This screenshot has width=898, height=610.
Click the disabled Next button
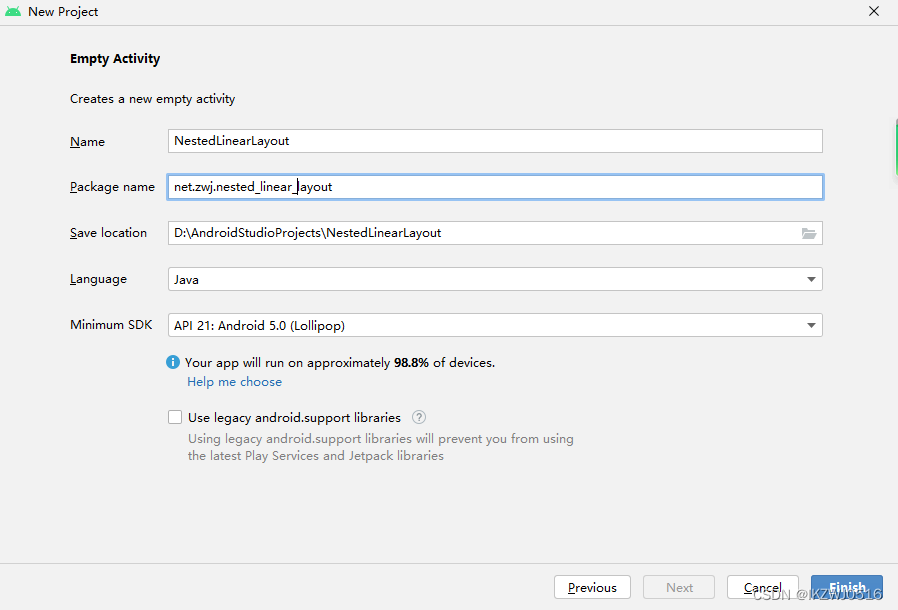[679, 587]
